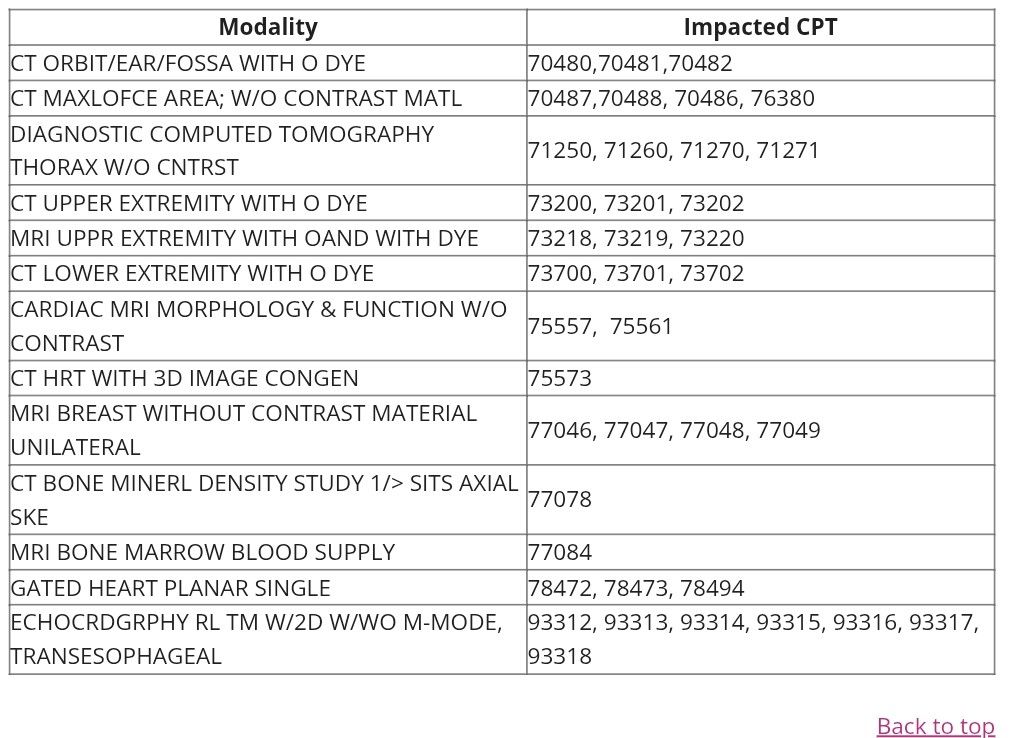The image size is (1009, 738).
Task: Select the 'MRI BONE MARROW BLOOD SUPPLY' cell
Action: coord(202,552)
